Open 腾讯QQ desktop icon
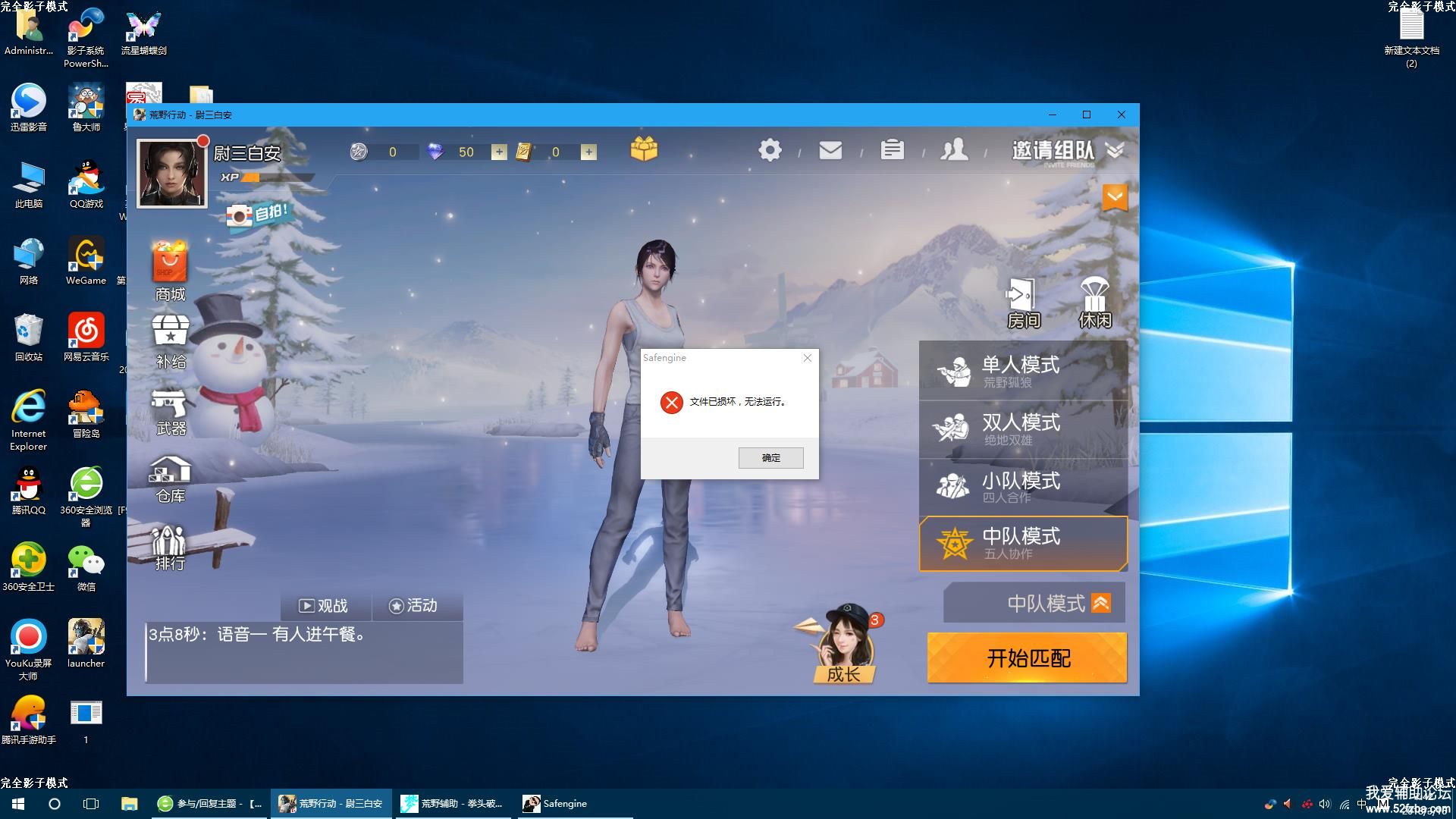The image size is (1456, 819). point(29,491)
